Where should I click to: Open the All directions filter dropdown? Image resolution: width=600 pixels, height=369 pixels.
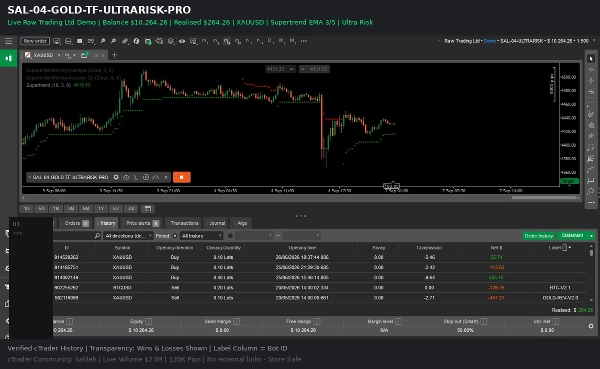(128, 236)
